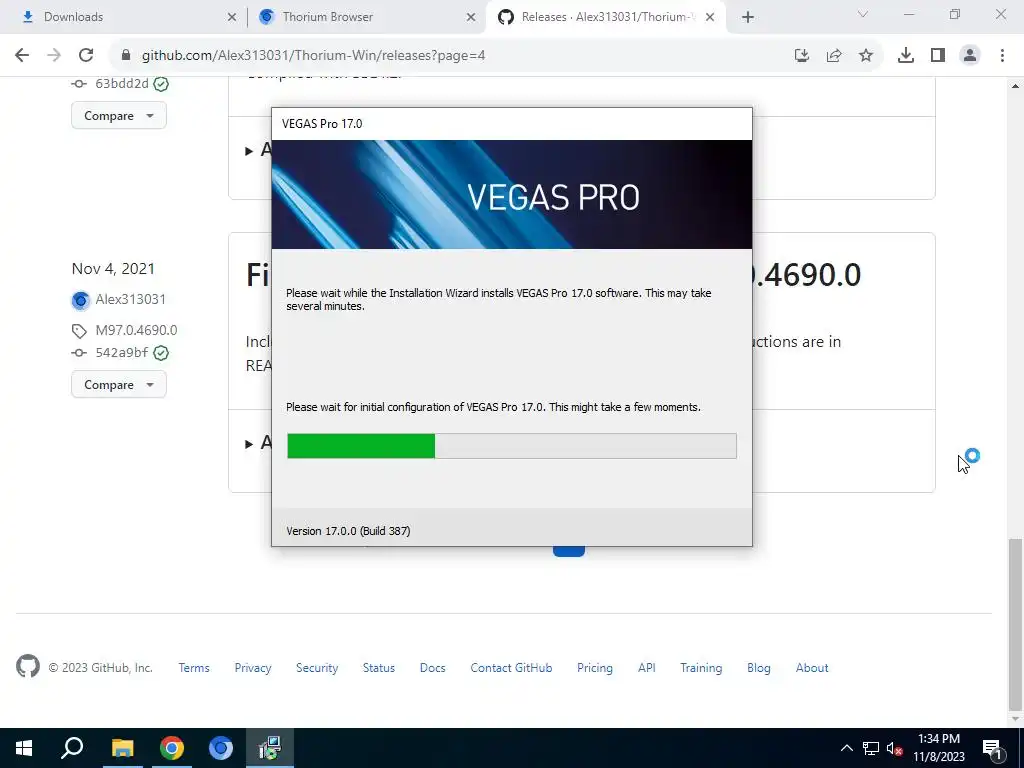Open browser downloads tray icon
Viewport: 1024px width, 768px height.
906,56
